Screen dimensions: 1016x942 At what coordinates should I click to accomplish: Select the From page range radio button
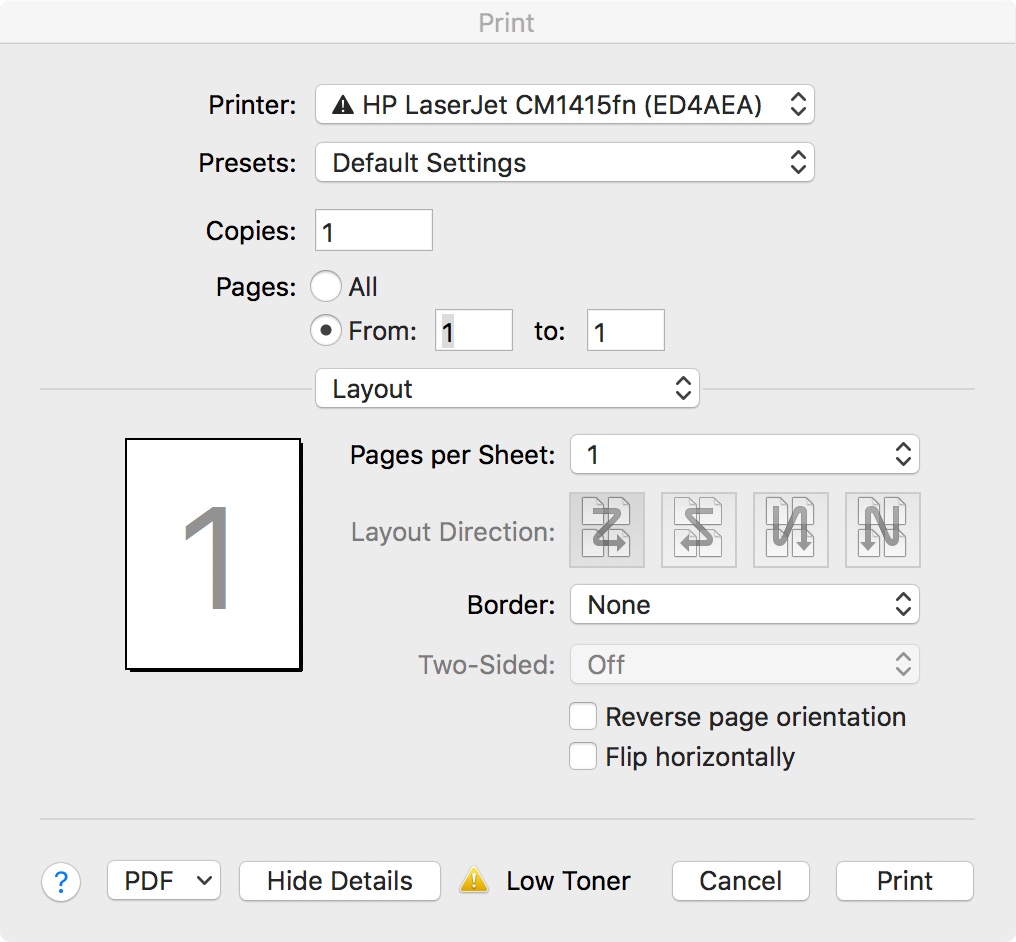click(326, 330)
